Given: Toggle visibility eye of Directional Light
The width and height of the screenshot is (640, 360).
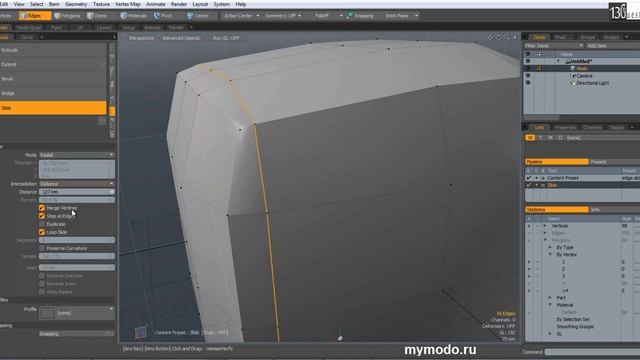Looking at the screenshot, I should pyautogui.click(x=528, y=83).
